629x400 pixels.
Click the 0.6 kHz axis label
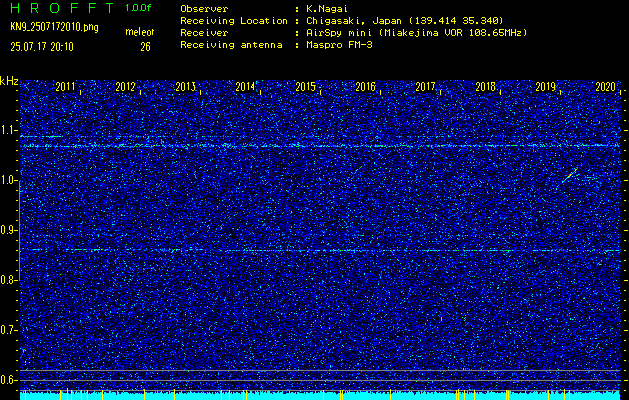(8, 380)
